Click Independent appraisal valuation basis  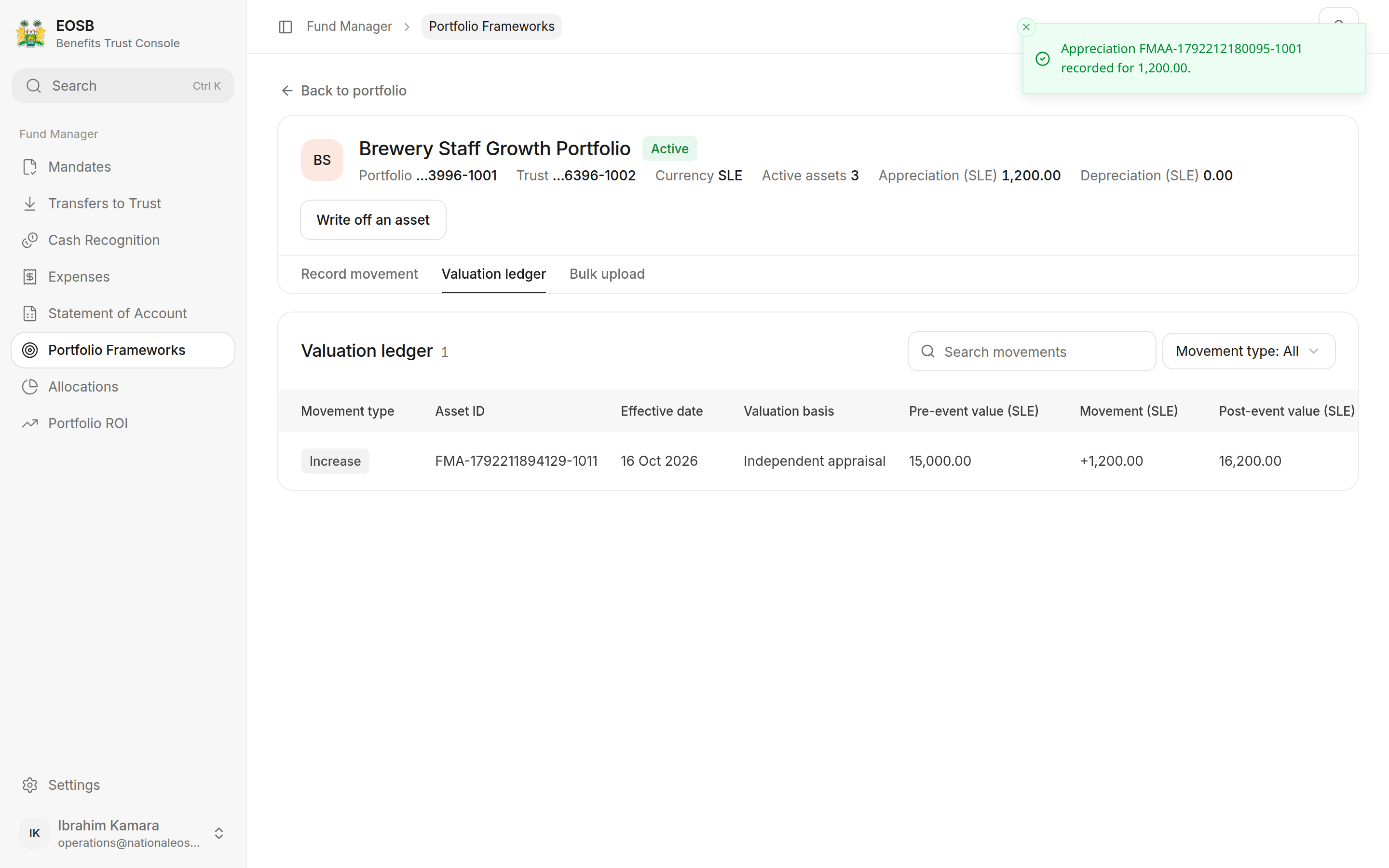pyautogui.click(x=815, y=461)
